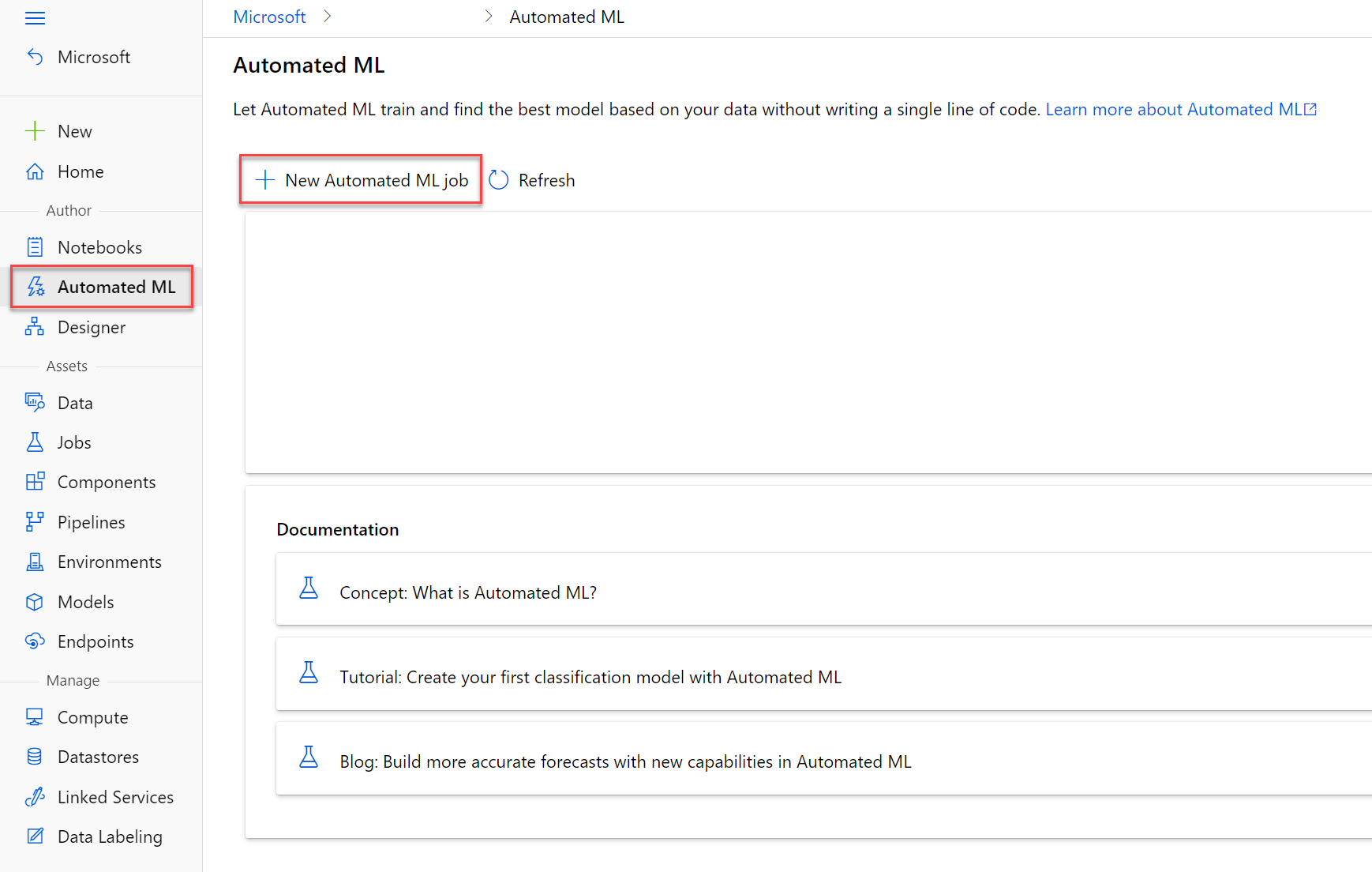Click the New Automated ML job button
1372x872 pixels.
(361, 180)
